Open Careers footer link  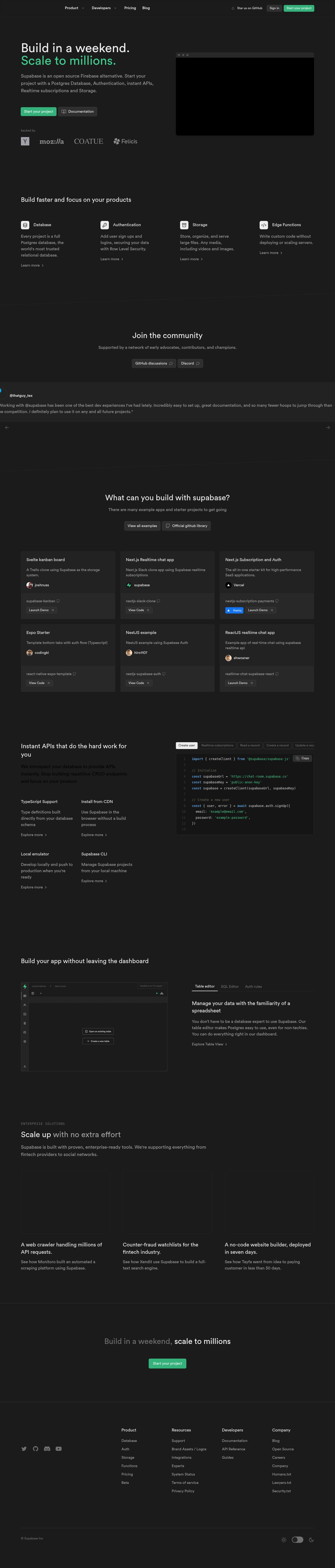point(278,1457)
